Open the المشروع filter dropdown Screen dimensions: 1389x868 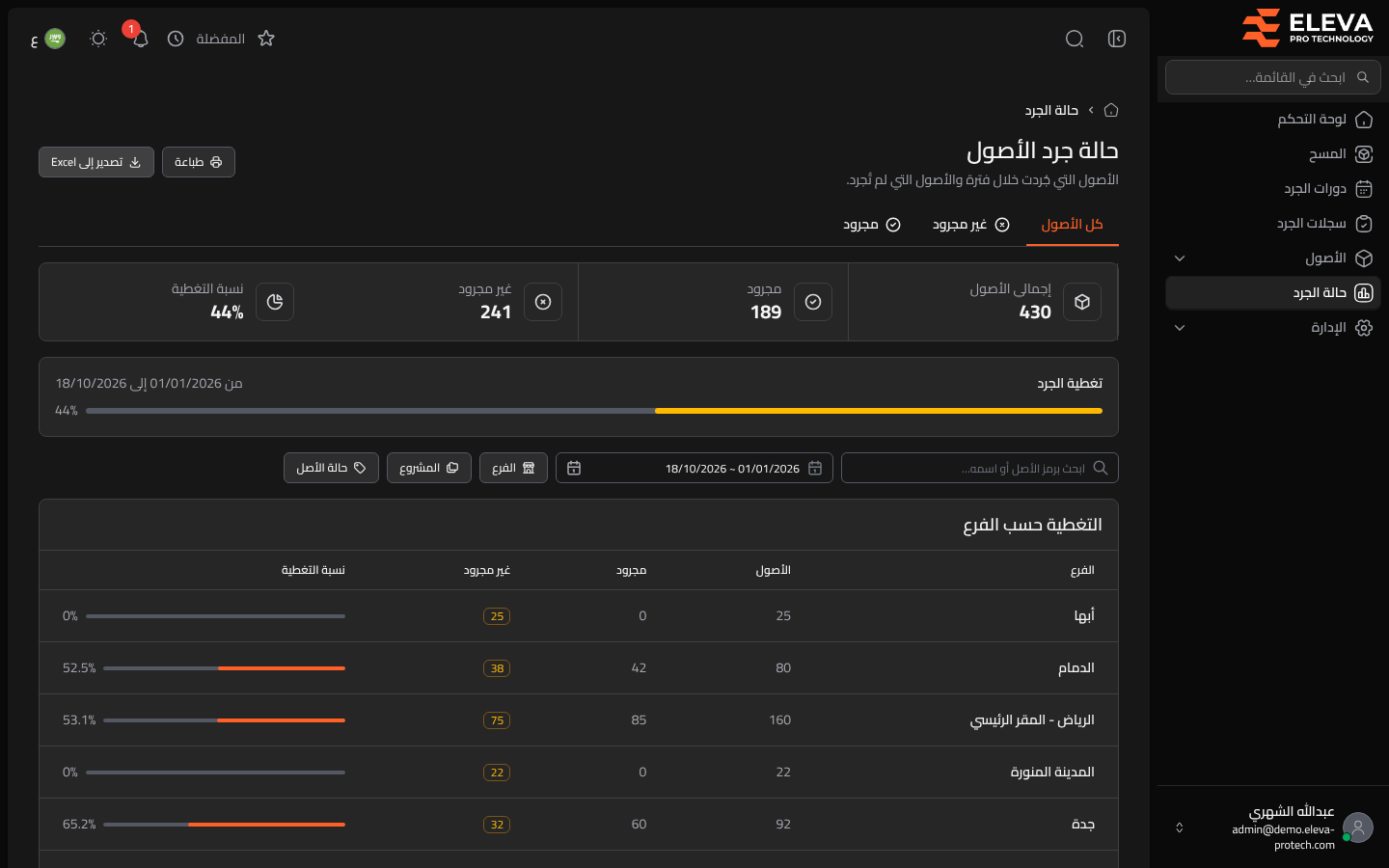click(x=429, y=468)
